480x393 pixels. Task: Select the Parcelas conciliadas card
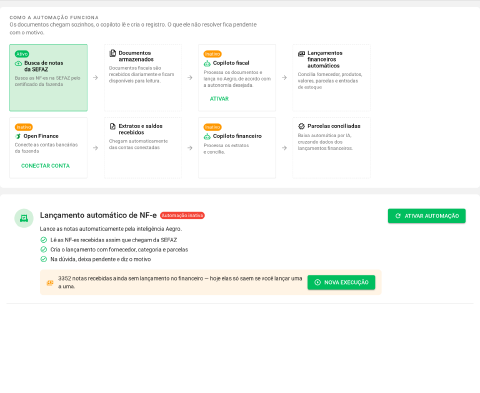point(332,148)
